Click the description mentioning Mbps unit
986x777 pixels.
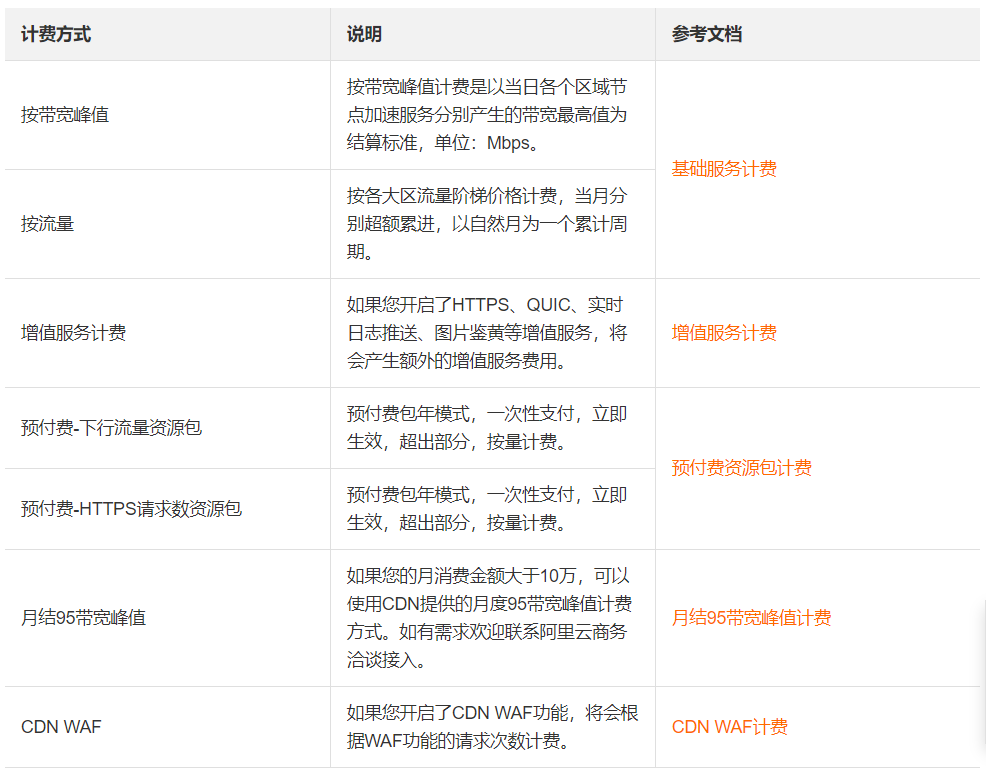click(x=487, y=115)
